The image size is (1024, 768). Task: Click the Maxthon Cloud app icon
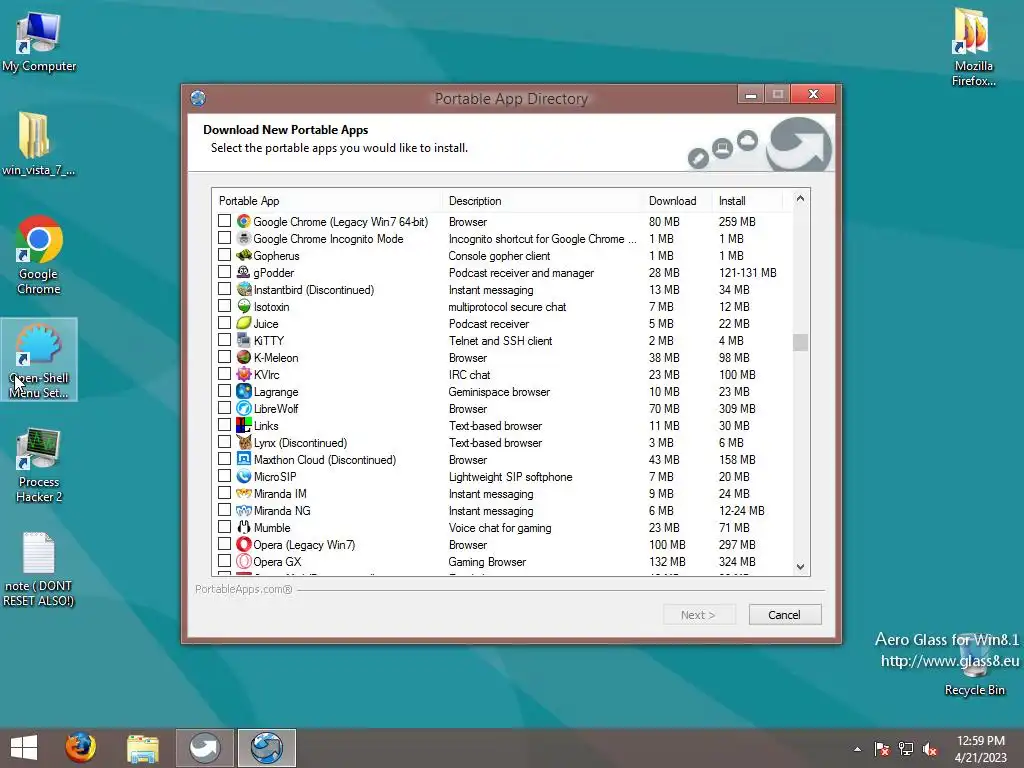[x=244, y=459]
